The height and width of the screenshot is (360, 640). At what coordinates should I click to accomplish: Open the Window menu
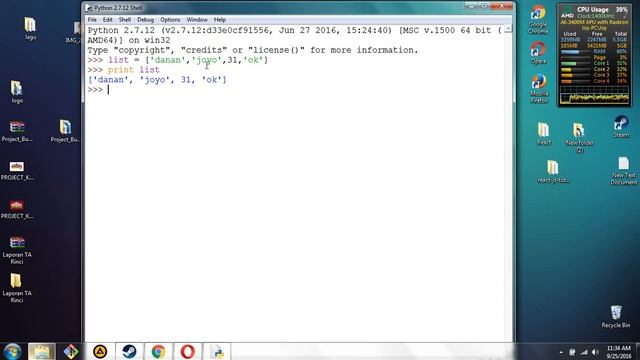pyautogui.click(x=197, y=20)
